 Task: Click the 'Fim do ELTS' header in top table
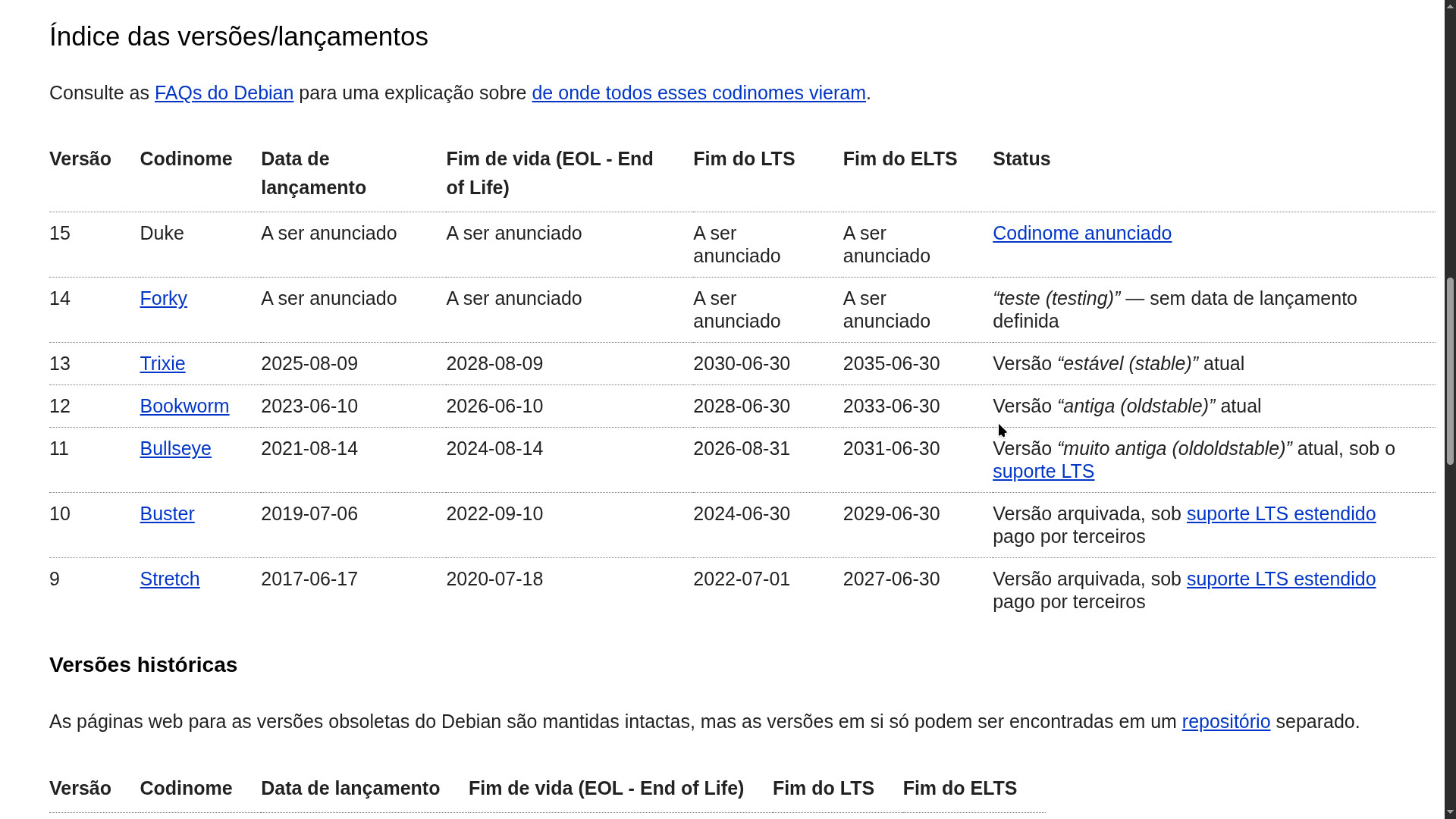(899, 158)
